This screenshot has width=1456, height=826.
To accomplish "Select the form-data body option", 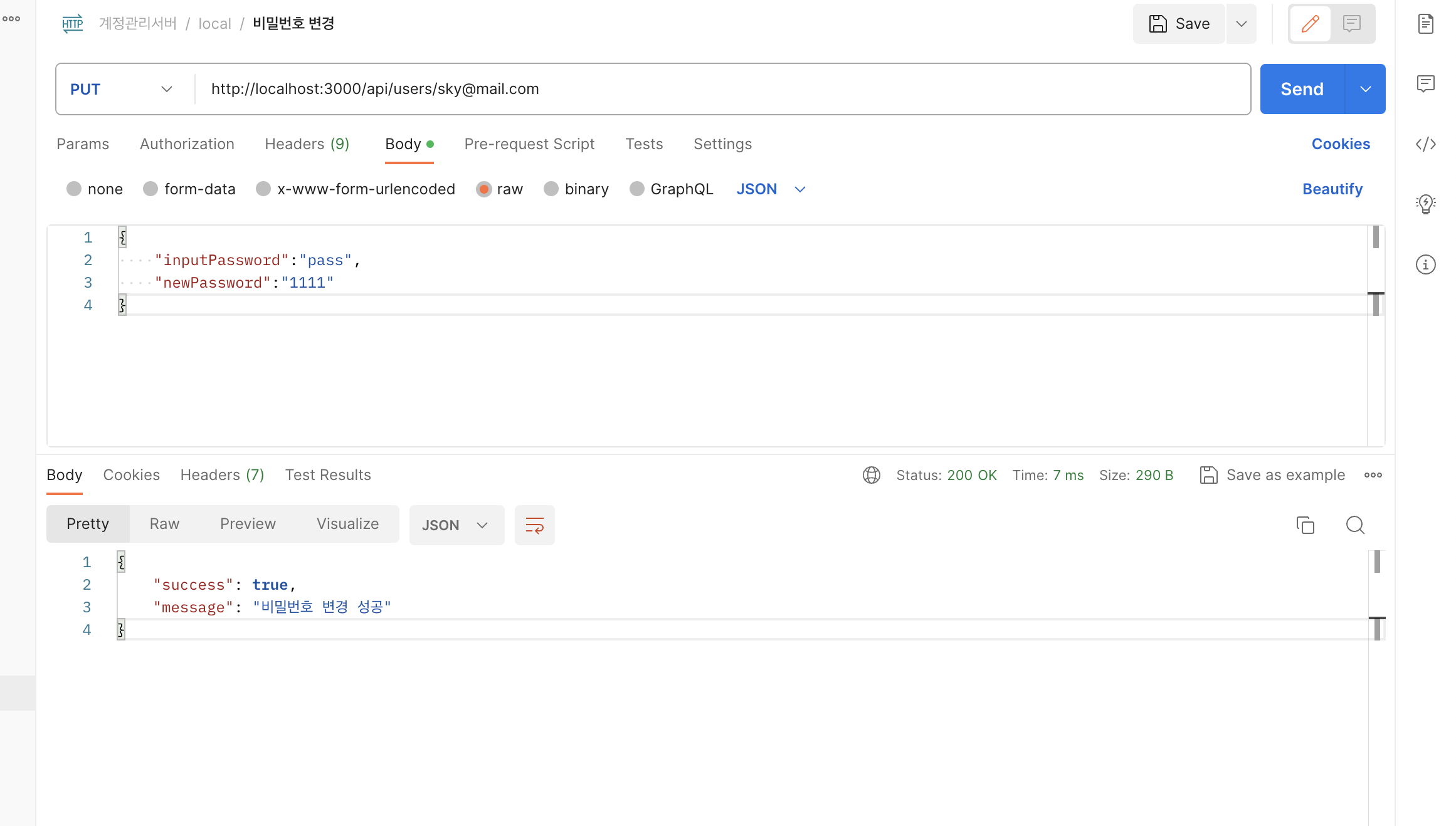I will [x=150, y=189].
